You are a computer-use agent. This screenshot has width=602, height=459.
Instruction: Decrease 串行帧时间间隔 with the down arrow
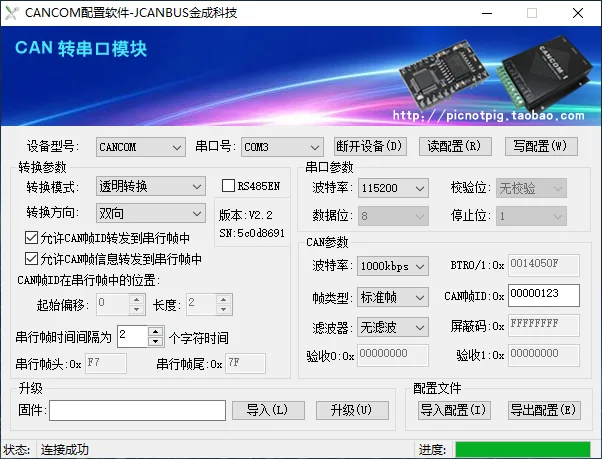(x=155, y=341)
